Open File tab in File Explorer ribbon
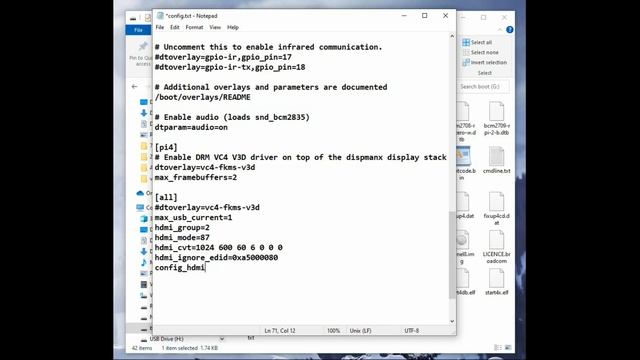 [138, 30]
